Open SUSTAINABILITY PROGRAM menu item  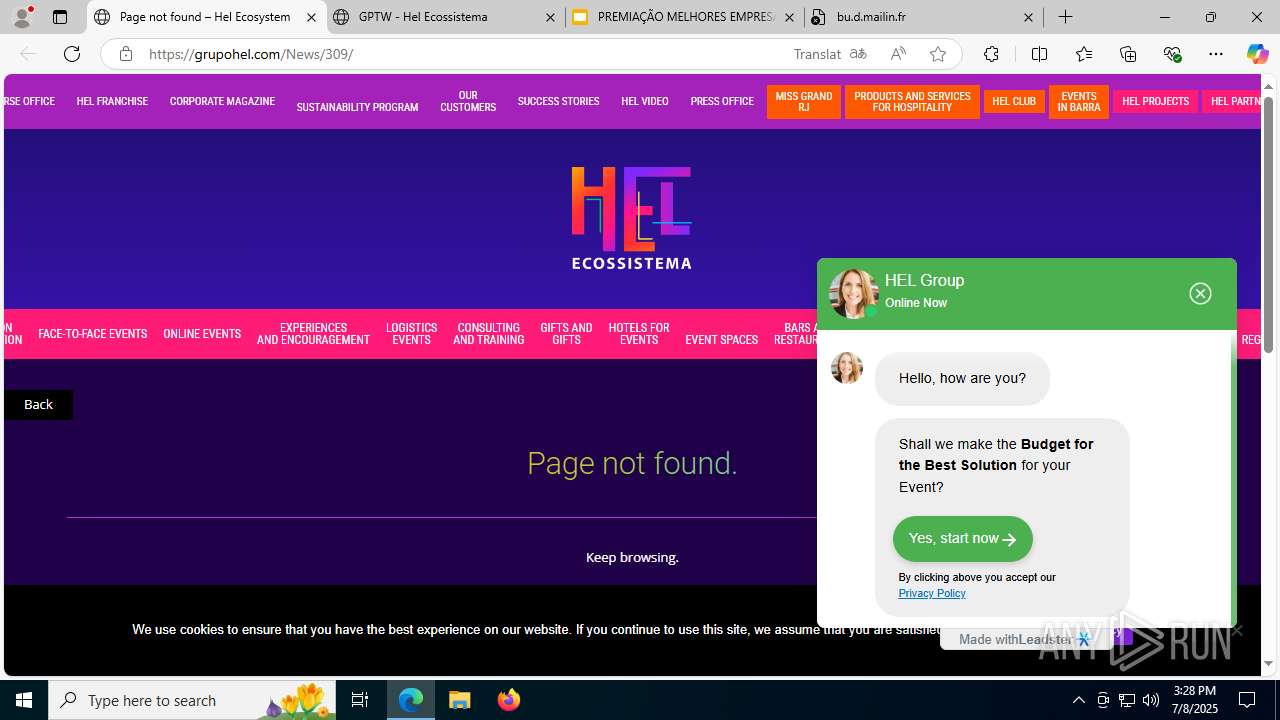(x=357, y=107)
